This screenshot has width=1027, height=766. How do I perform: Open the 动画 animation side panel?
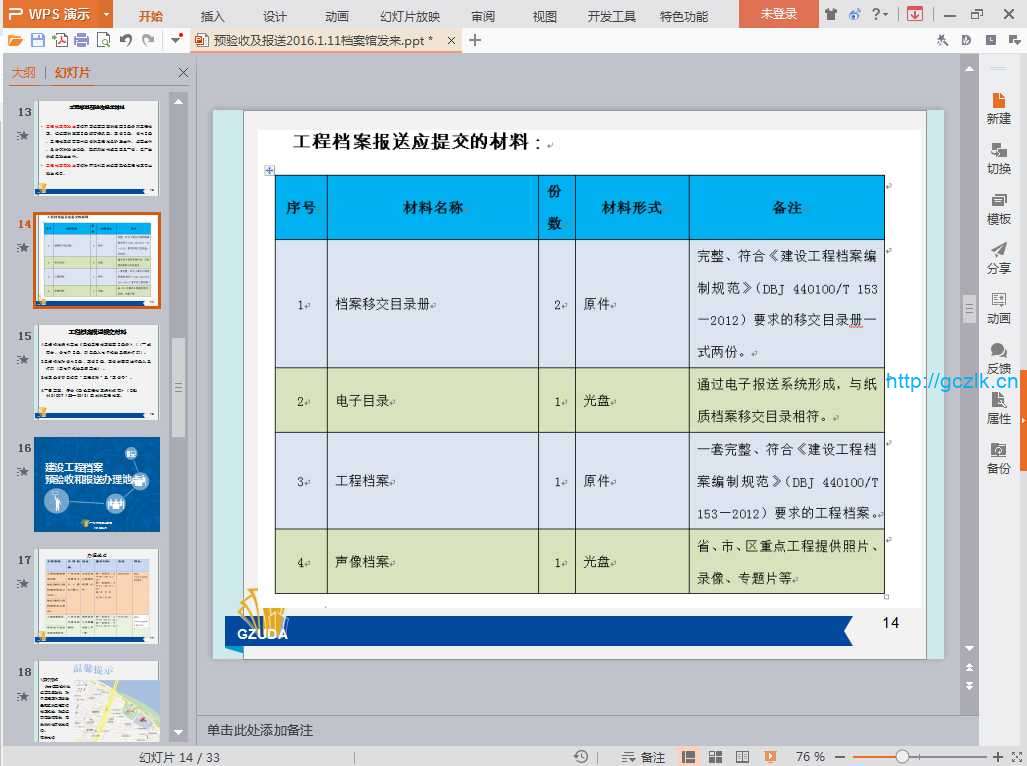[x=998, y=307]
